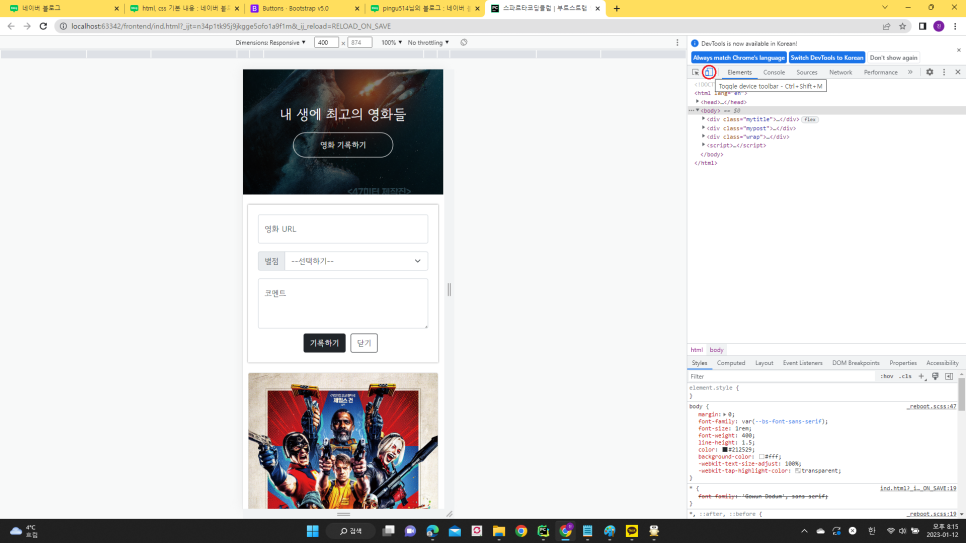This screenshot has width=966, height=543.
Task: Click the dark 기록하기 submit button
Action: click(x=324, y=343)
